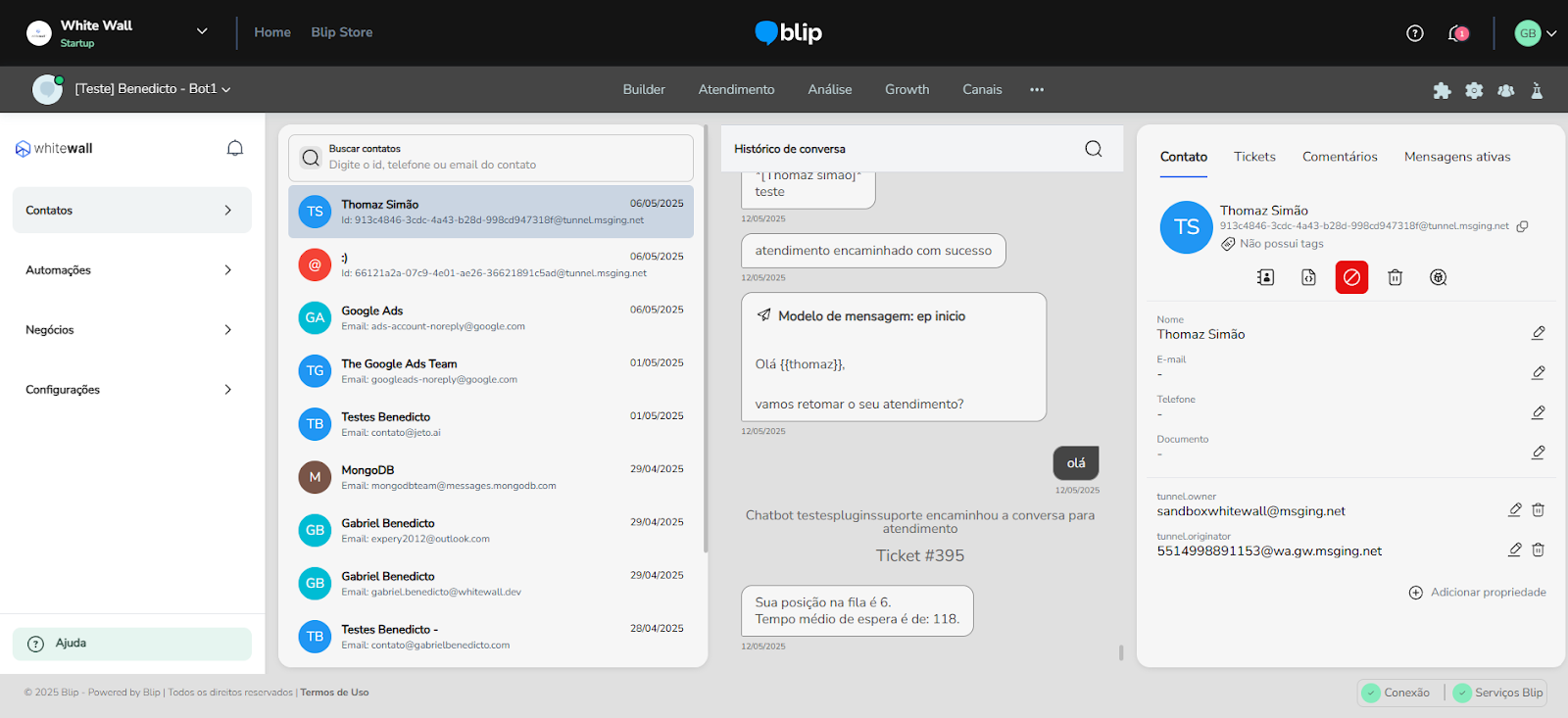Click the debug bug magnifier icon
Image resolution: width=1568 pixels, height=718 pixels.
point(1438,277)
